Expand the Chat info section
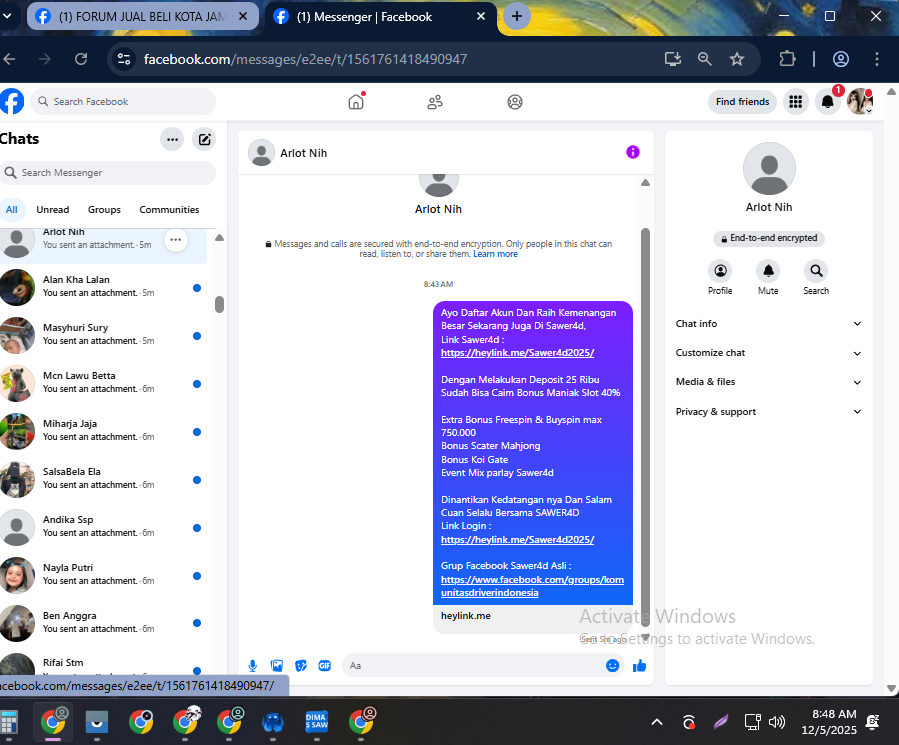 (768, 323)
